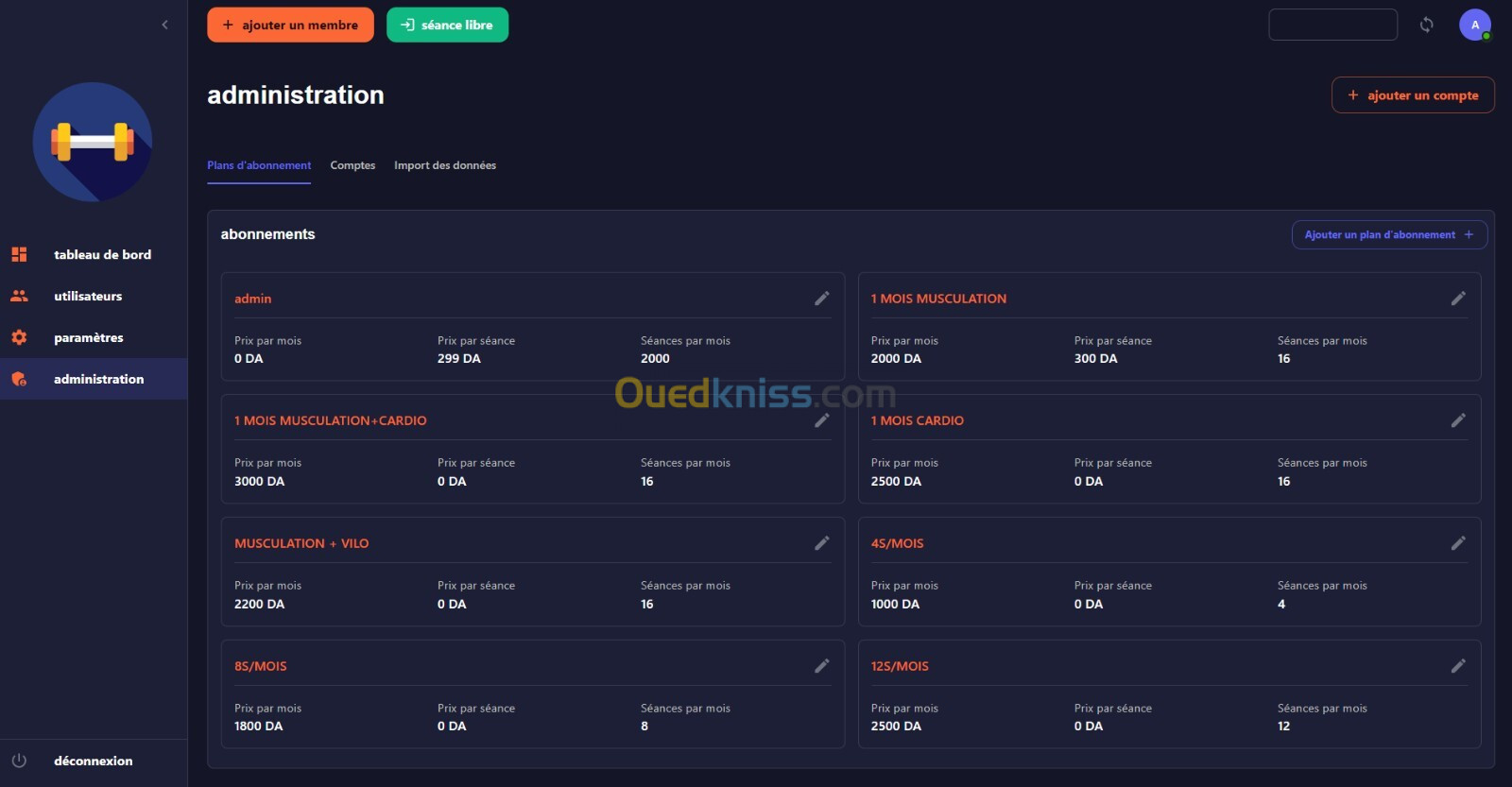Viewport: 1512px width, 787px height.
Task: Edit the 1 MOIS MUSCULATION plan
Action: pyautogui.click(x=1458, y=299)
